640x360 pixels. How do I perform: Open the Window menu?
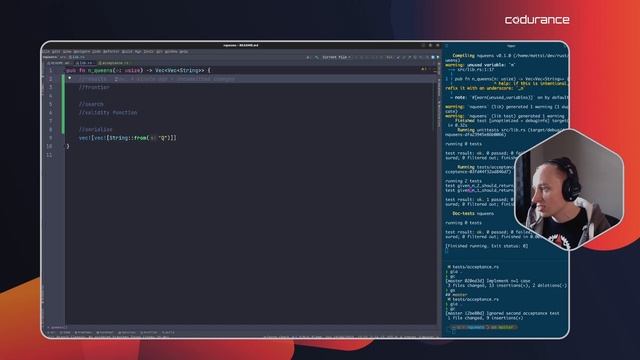point(171,52)
